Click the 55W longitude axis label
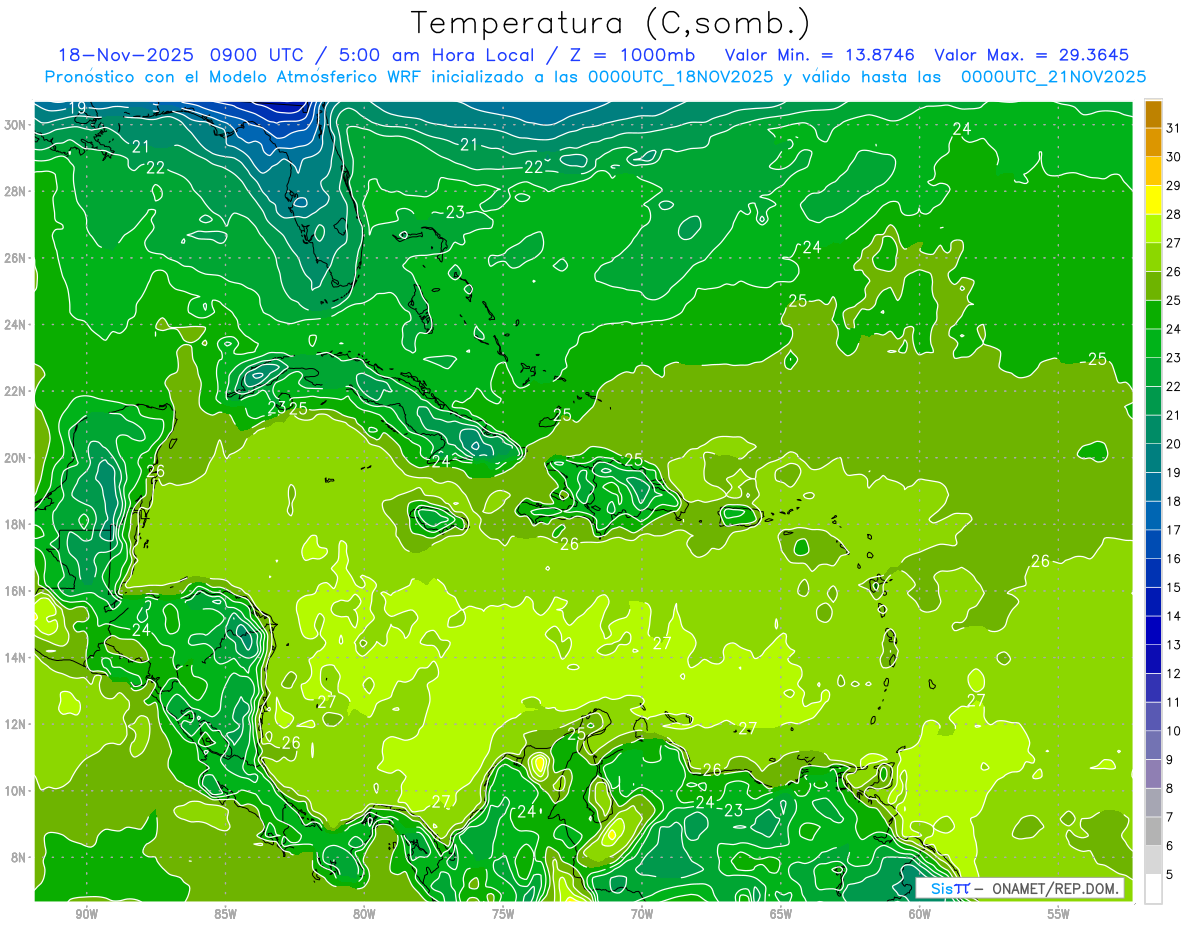Viewport: 1200px width, 927px height. pyautogui.click(x=1059, y=914)
